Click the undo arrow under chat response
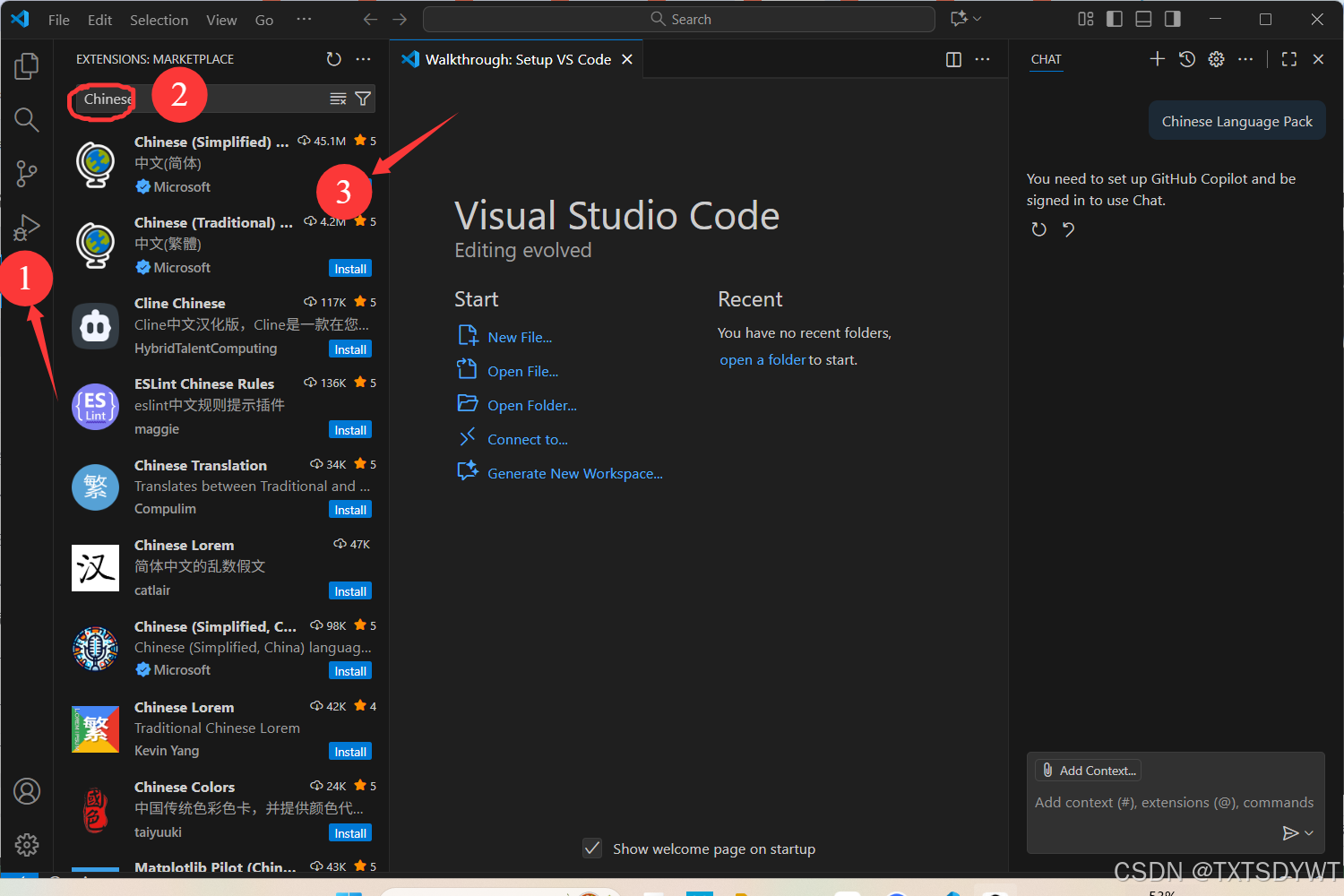The image size is (1344, 896). coord(1068,229)
